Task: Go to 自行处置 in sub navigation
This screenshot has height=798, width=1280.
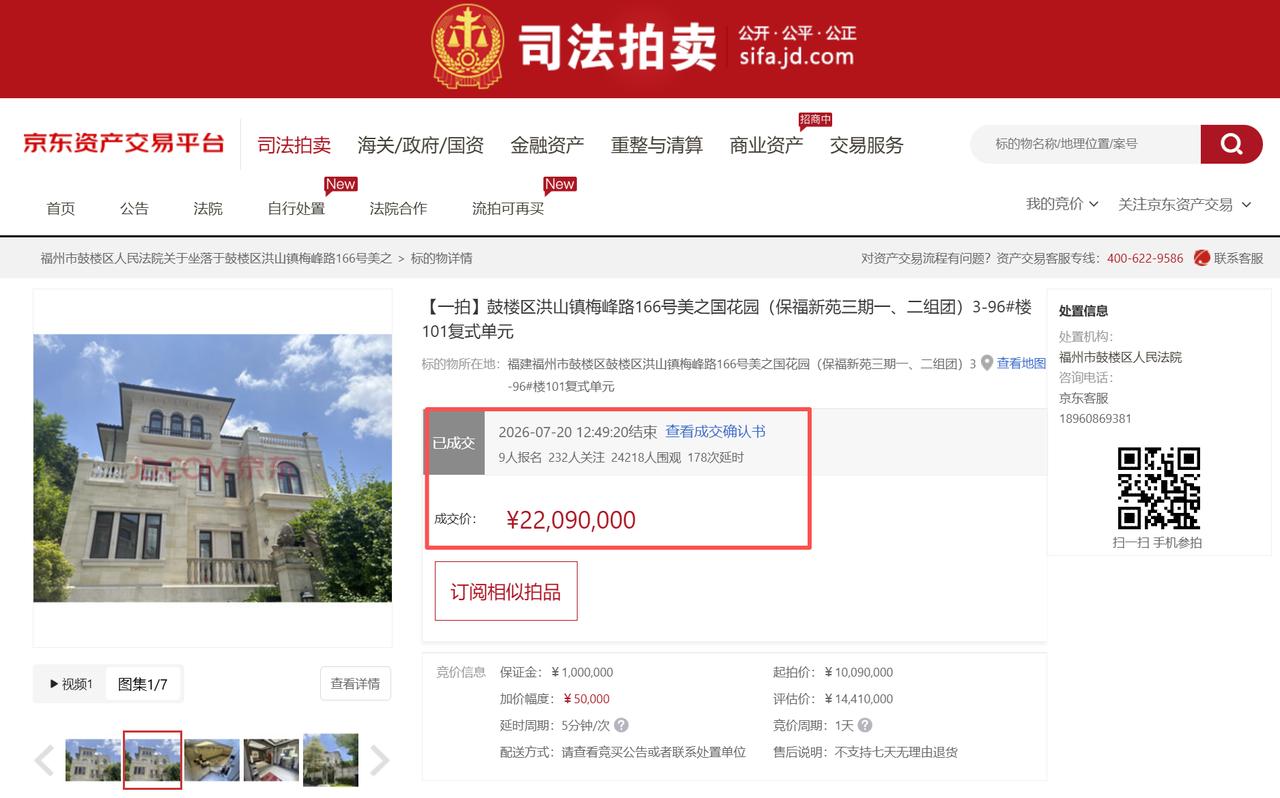Action: (x=296, y=208)
